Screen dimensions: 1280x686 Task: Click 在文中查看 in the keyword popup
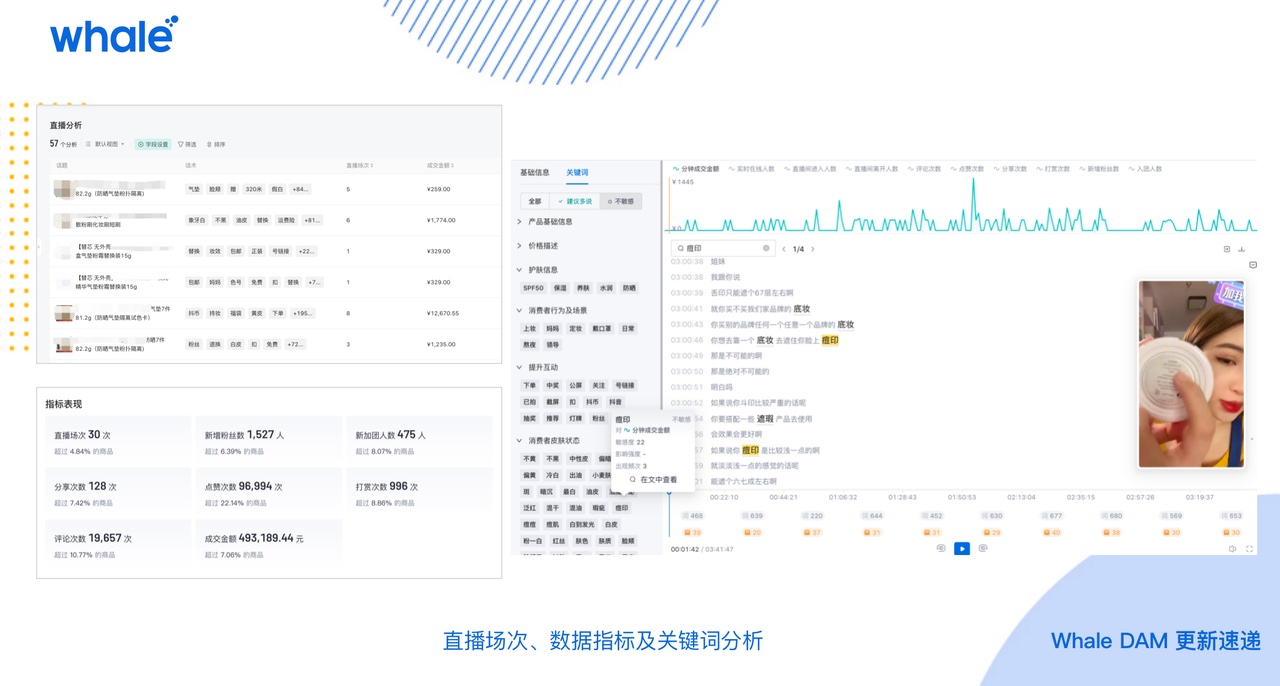pyautogui.click(x=654, y=480)
